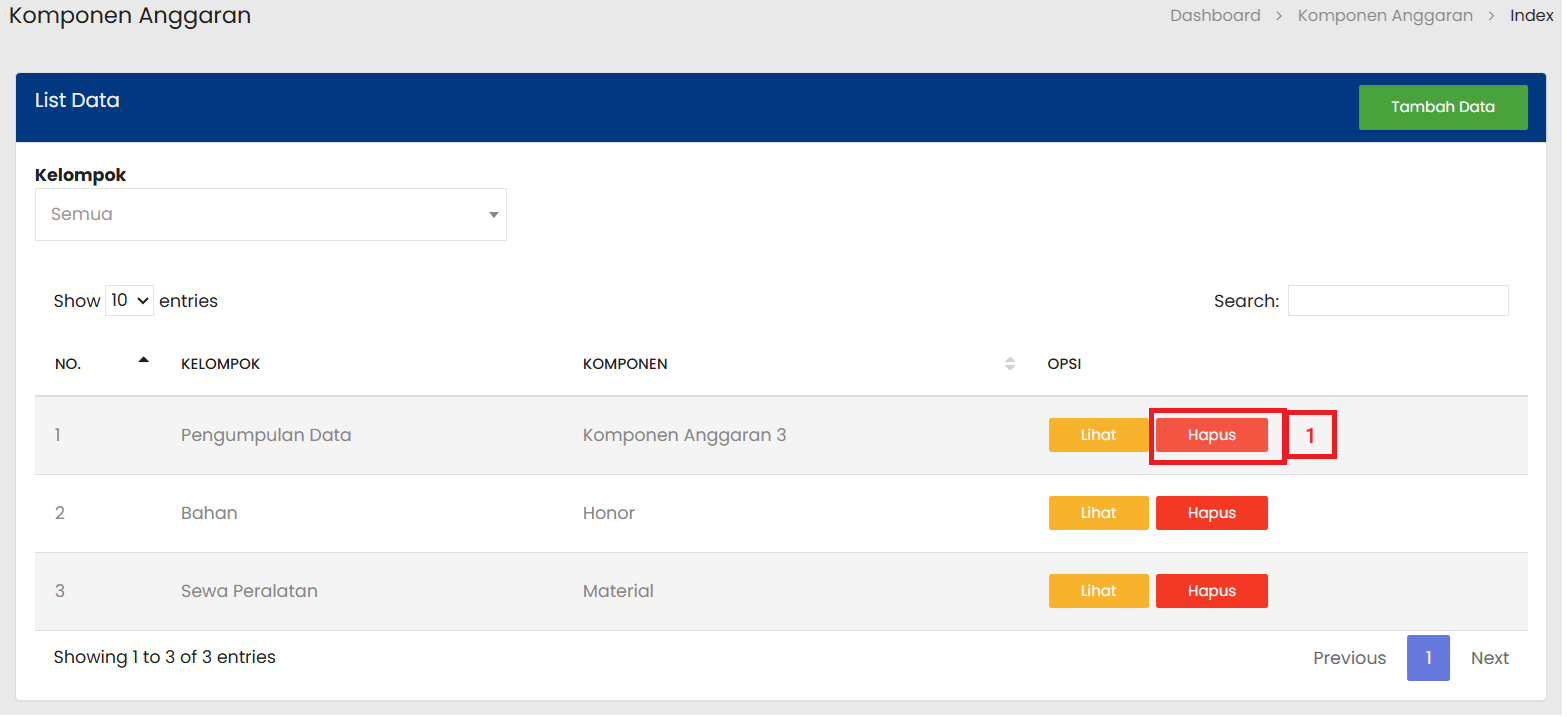Navigate to Dashboard in the breadcrumb

pyautogui.click(x=1215, y=15)
